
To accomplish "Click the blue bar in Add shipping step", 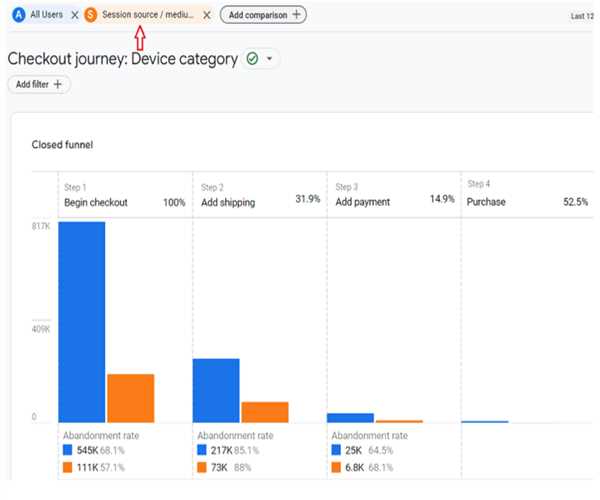I will coord(216,390).
